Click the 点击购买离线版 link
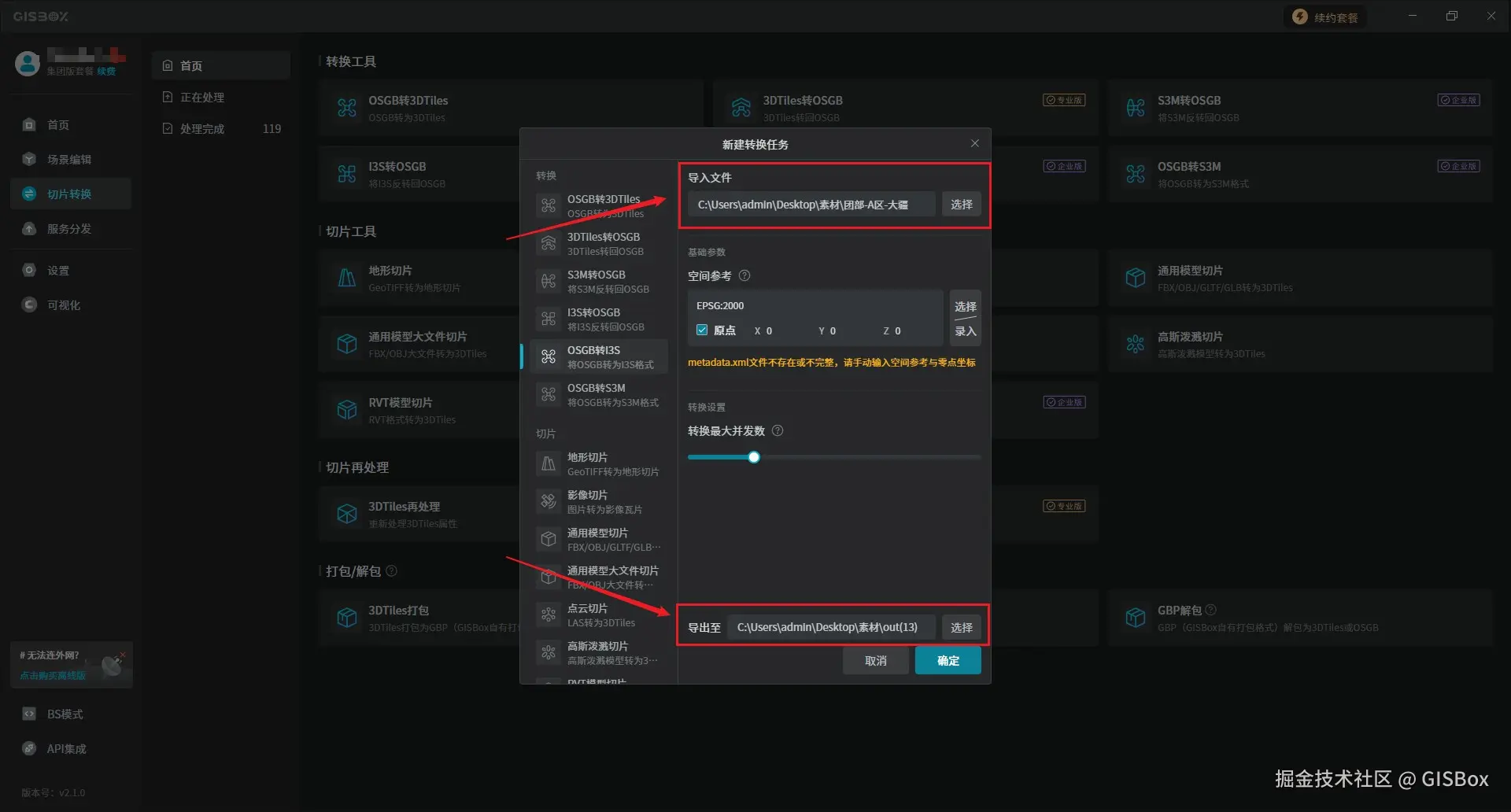 click(x=53, y=675)
